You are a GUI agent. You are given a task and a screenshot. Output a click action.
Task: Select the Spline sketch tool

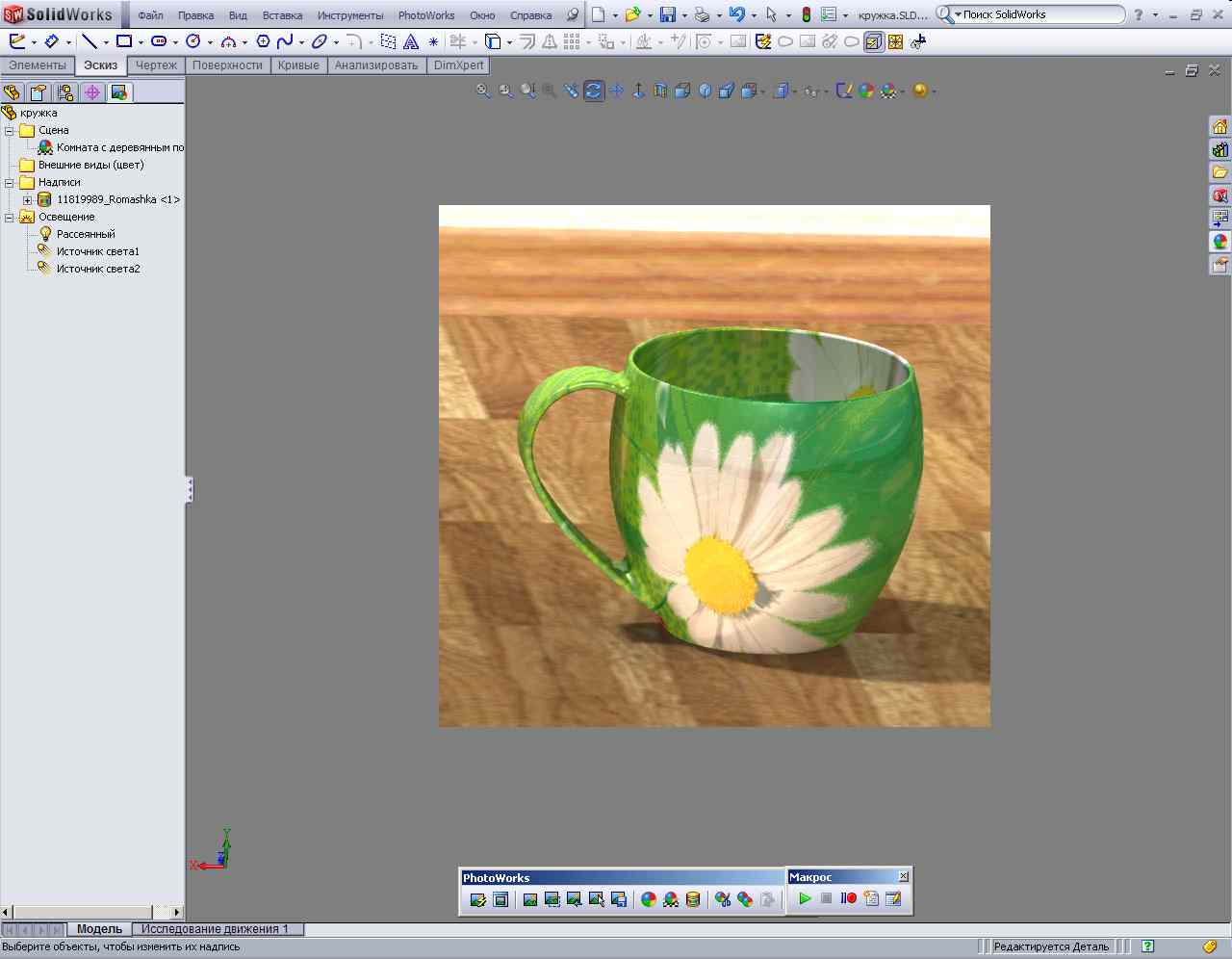coord(285,41)
